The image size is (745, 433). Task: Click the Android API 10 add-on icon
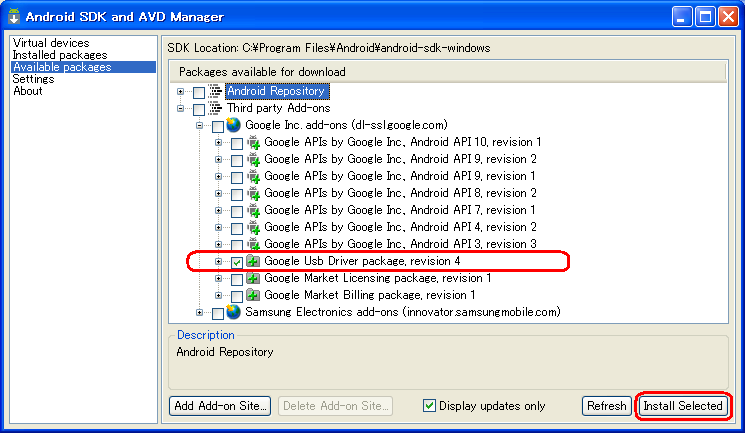pos(253,142)
